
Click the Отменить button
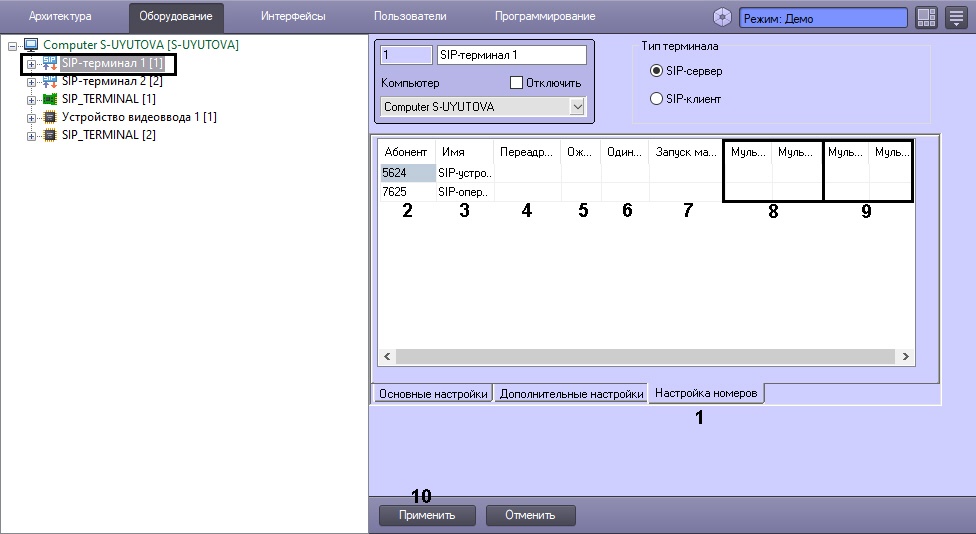(530, 515)
